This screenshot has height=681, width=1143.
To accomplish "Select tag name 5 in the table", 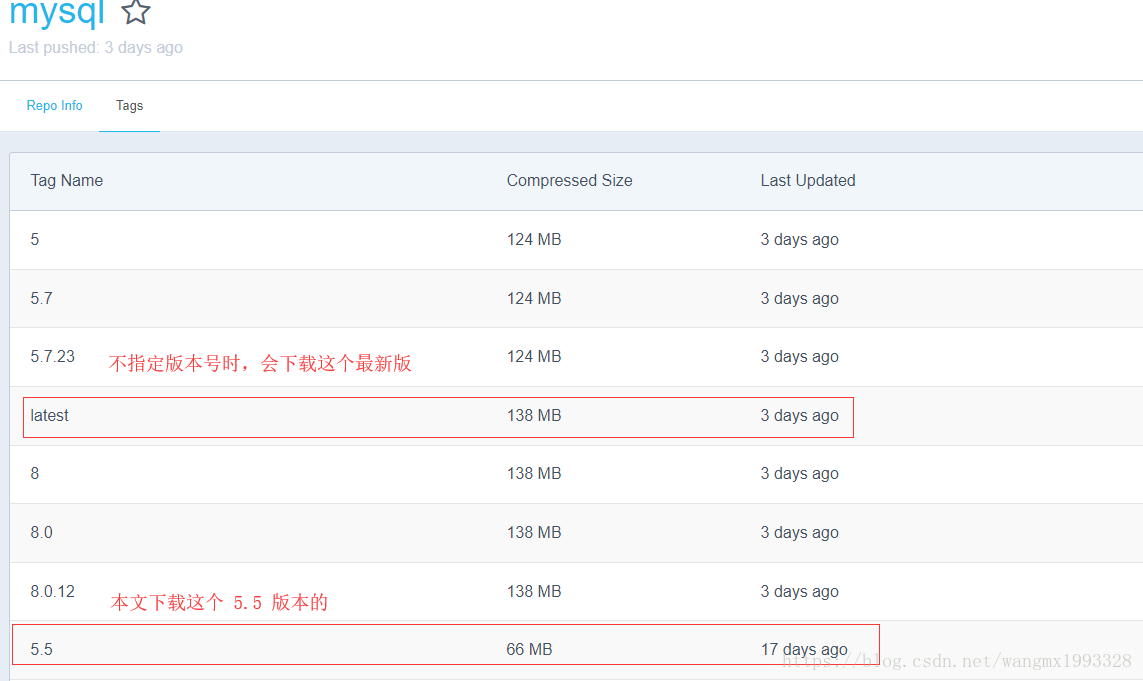I will (x=35, y=240).
